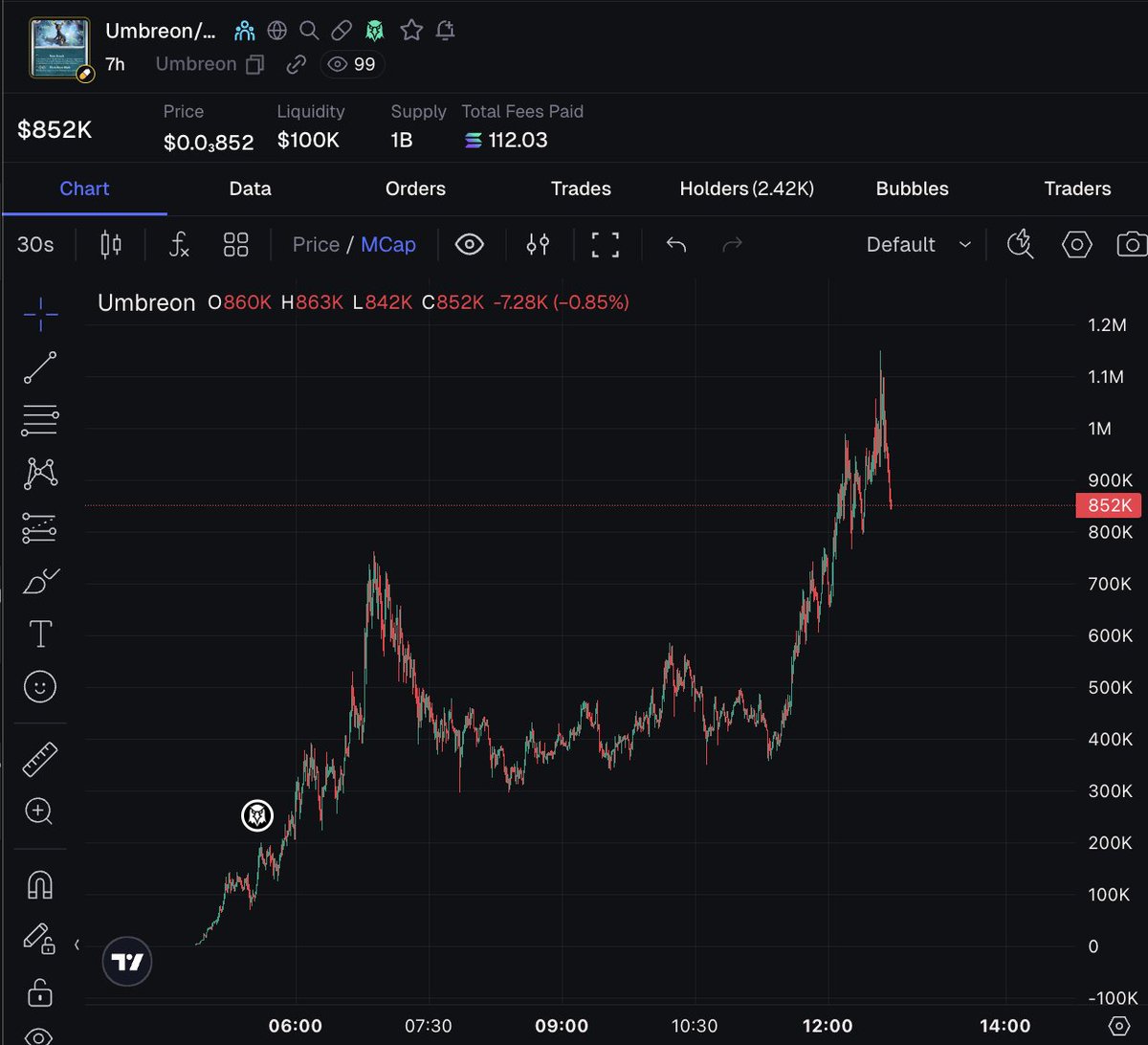Open the fx indicators menu
This screenshot has width=1148, height=1045.
tap(179, 245)
